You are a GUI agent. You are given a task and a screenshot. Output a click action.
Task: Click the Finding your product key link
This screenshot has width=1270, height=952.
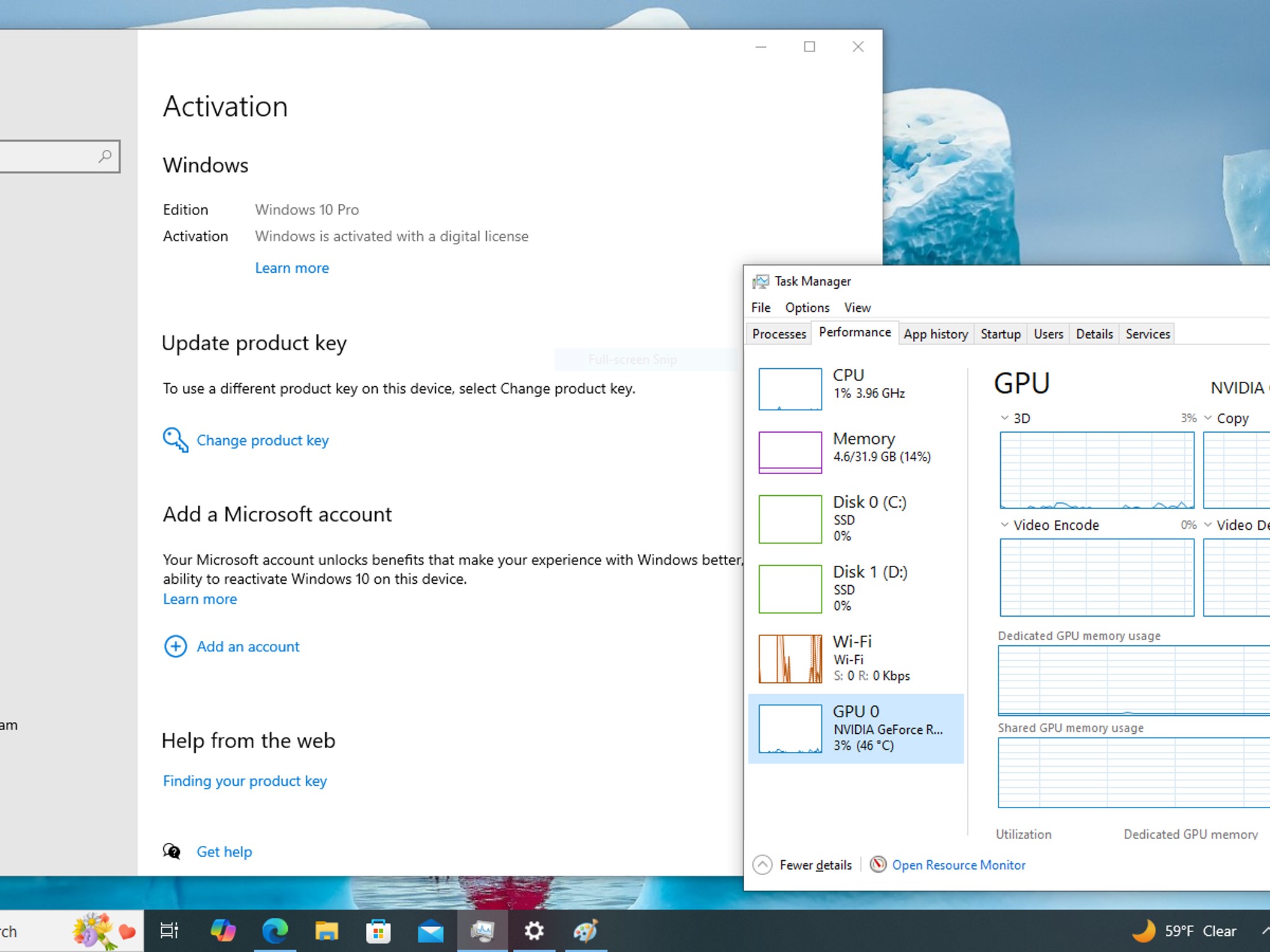(244, 781)
